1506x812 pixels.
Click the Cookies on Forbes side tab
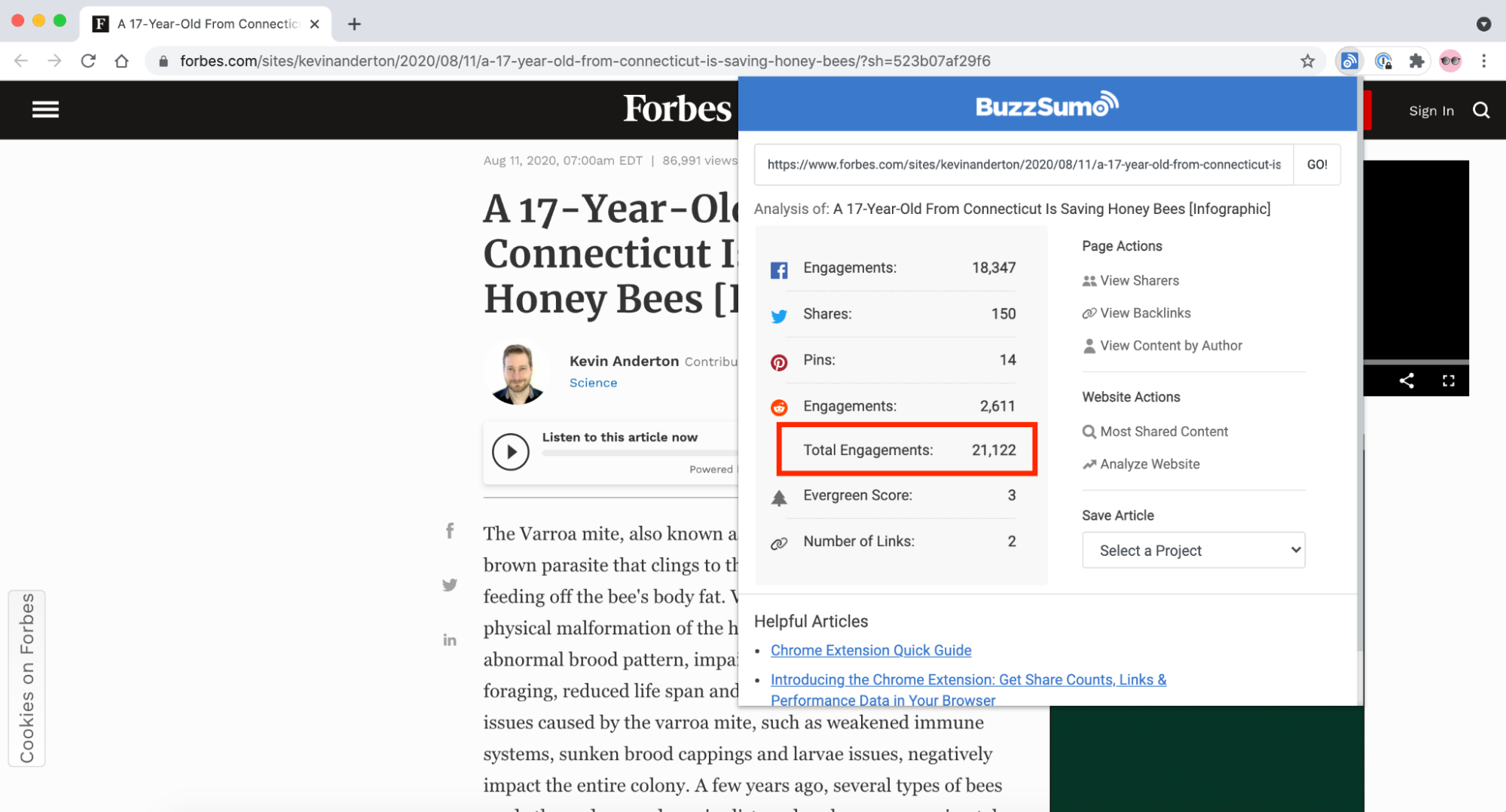click(x=27, y=678)
